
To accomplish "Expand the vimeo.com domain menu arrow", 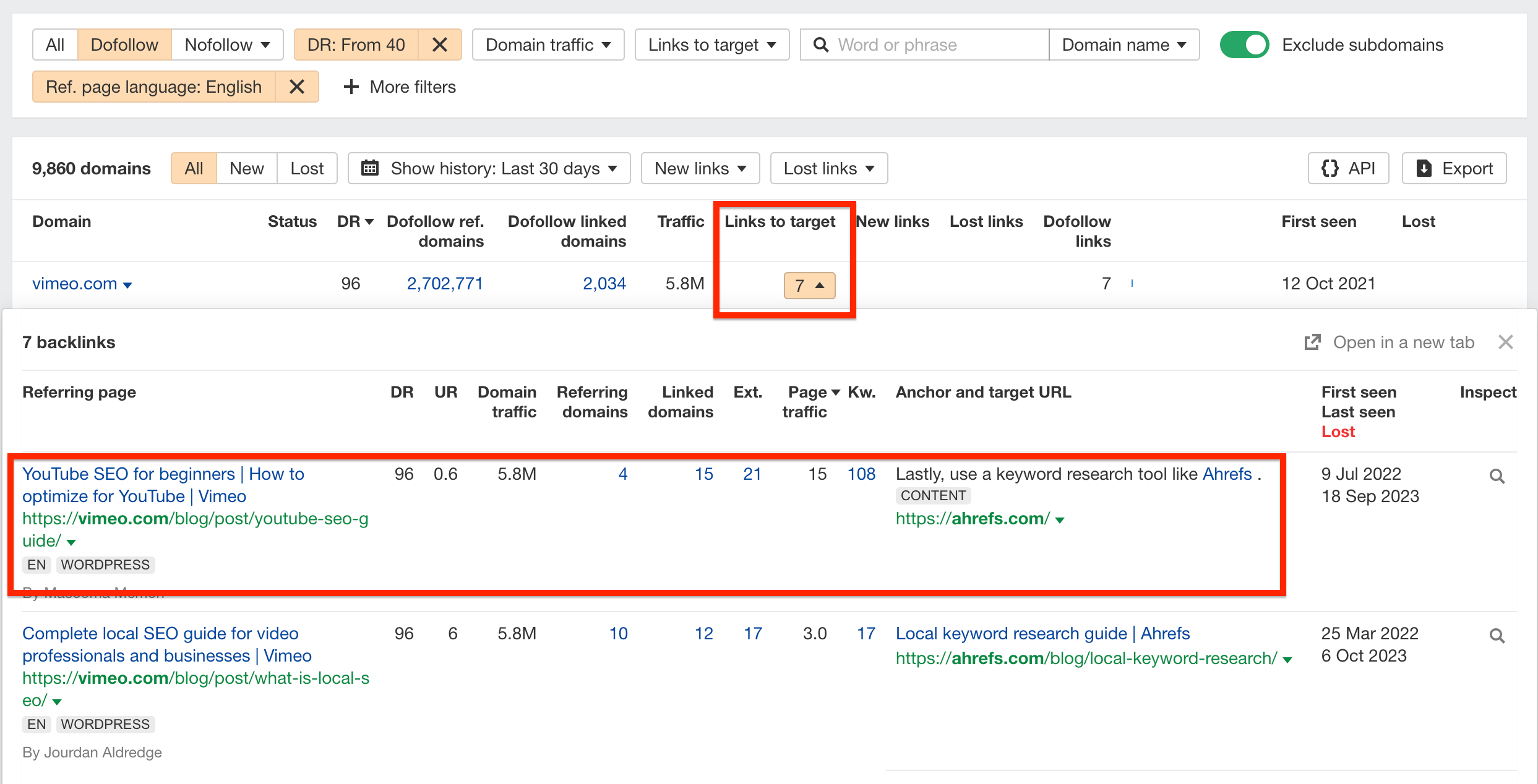I will 127,285.
